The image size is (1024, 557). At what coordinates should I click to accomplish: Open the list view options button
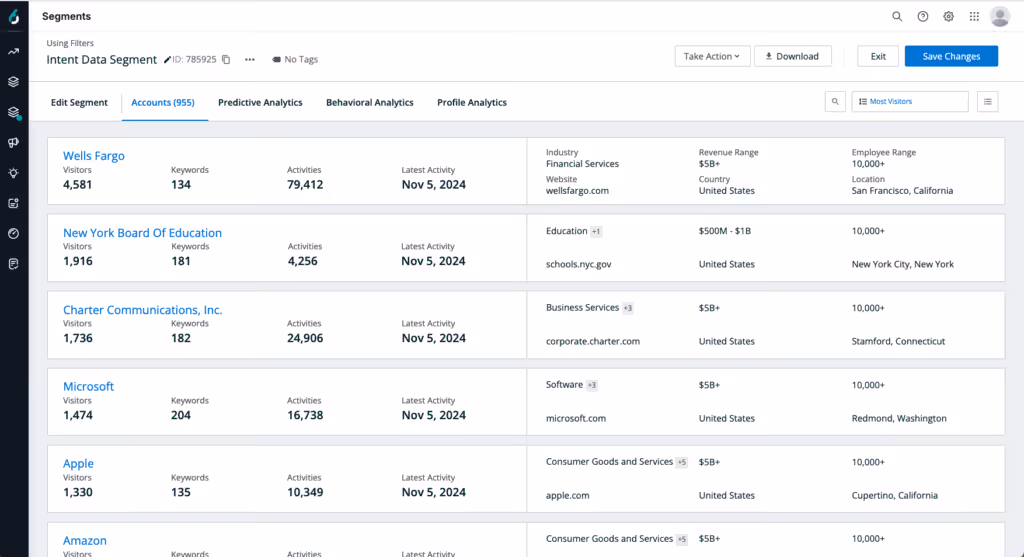(987, 102)
